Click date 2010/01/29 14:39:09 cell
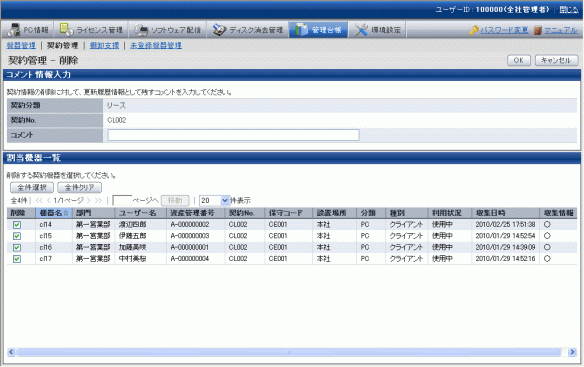Viewport: 584px width, 367px height. coord(505,247)
